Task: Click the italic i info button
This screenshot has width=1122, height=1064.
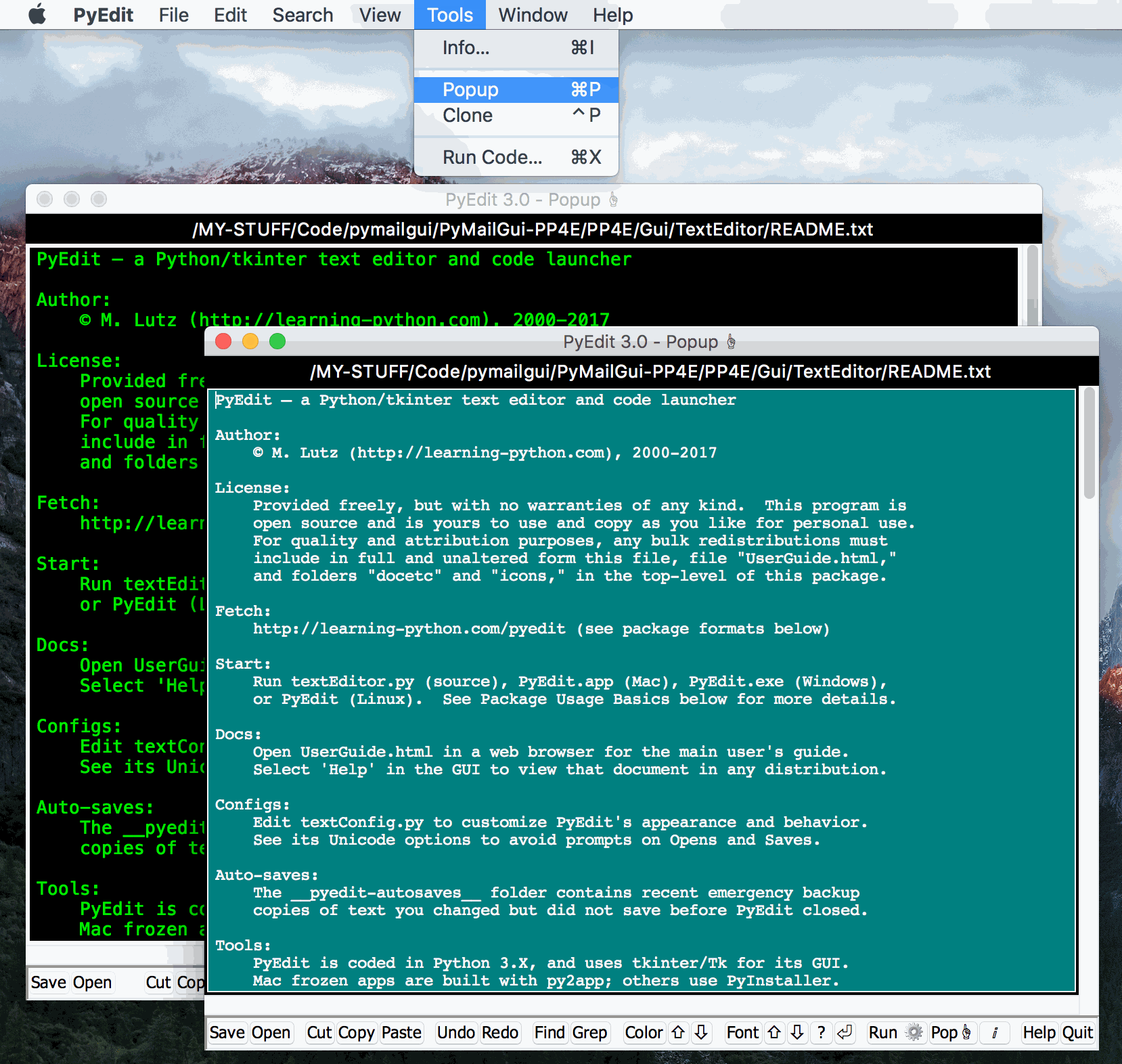Action: [x=995, y=1032]
